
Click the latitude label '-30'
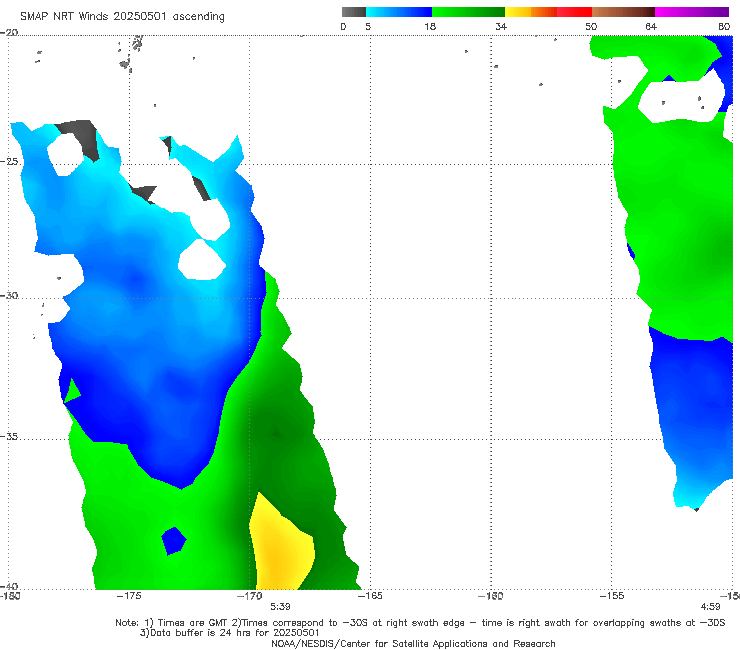click(x=9, y=295)
